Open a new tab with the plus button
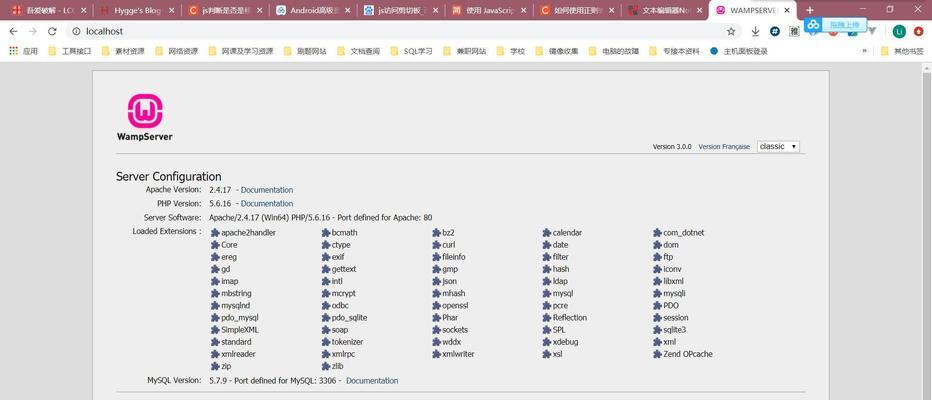Screen dimensions: 932x400 tap(810, 10)
